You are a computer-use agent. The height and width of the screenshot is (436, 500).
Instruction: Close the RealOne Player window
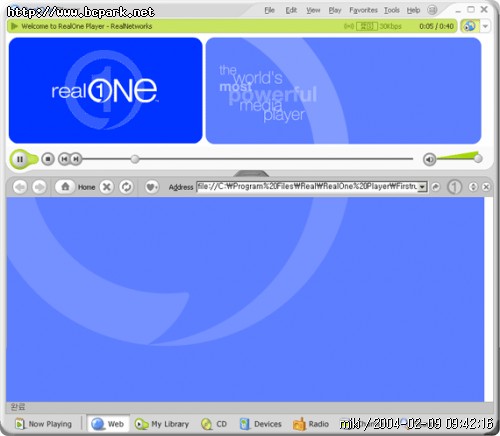coord(484,10)
